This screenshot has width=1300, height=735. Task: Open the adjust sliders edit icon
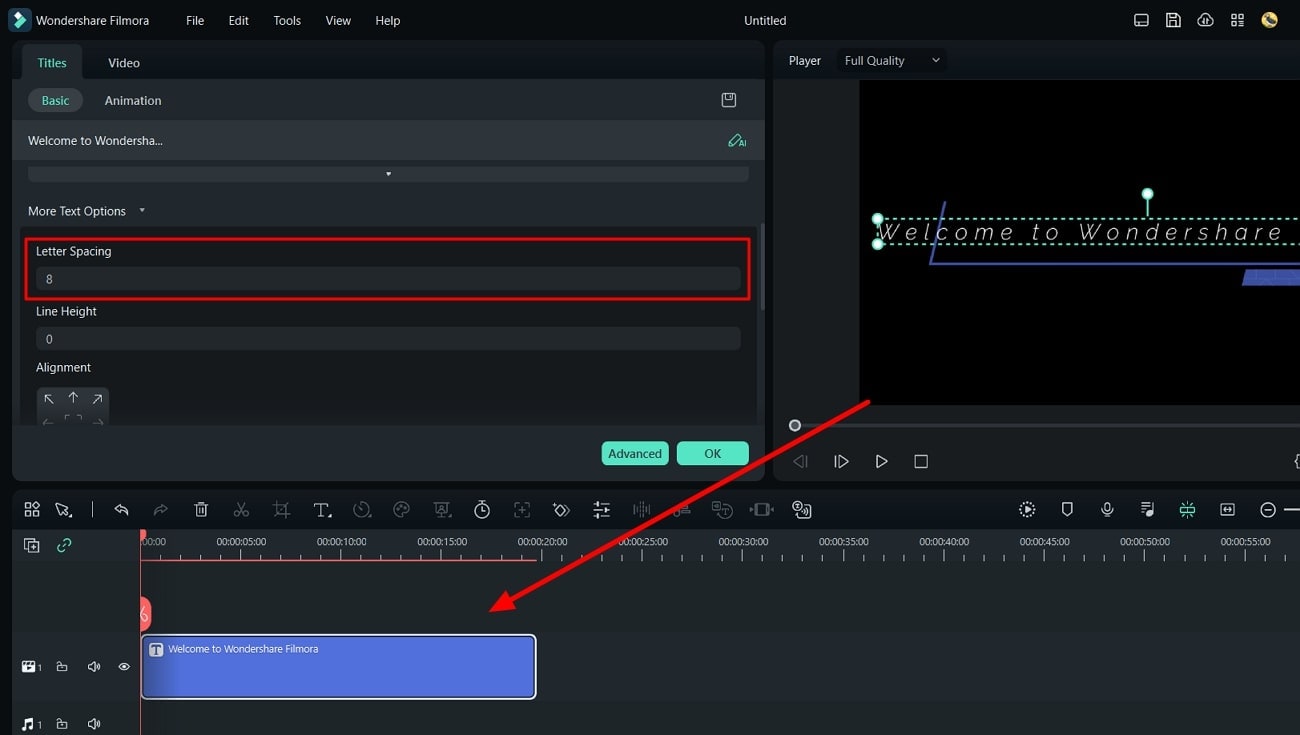[601, 510]
